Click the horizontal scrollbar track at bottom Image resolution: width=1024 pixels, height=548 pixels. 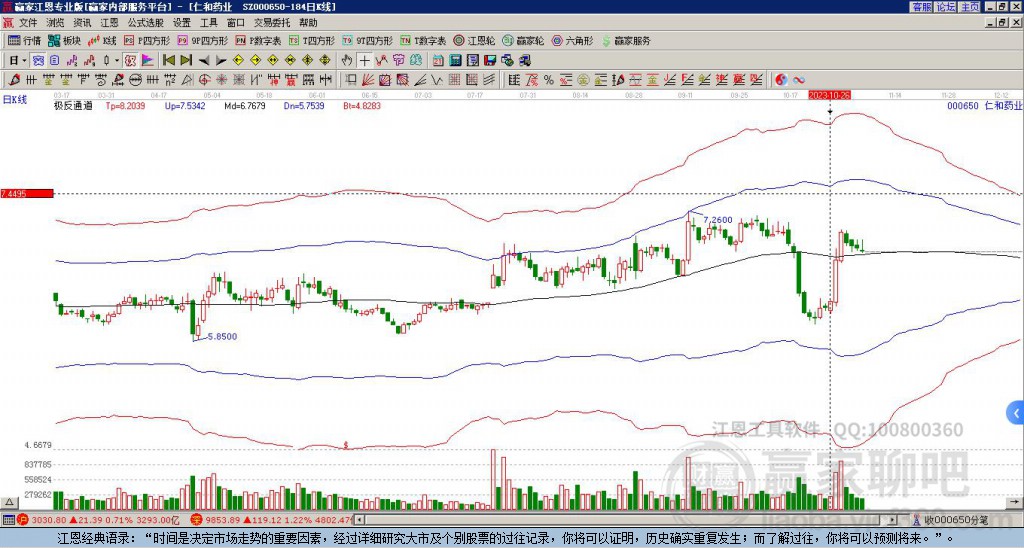coord(627,520)
